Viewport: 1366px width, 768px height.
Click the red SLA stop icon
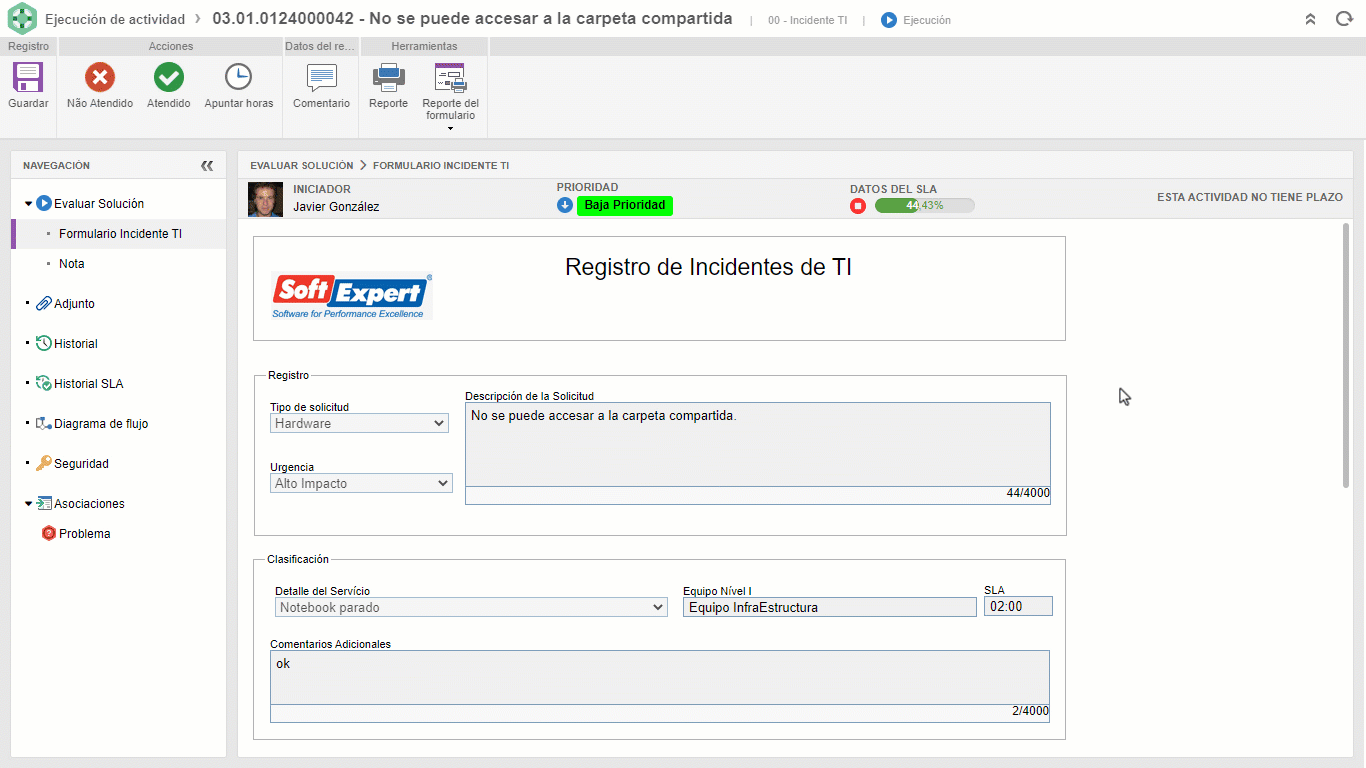point(858,206)
